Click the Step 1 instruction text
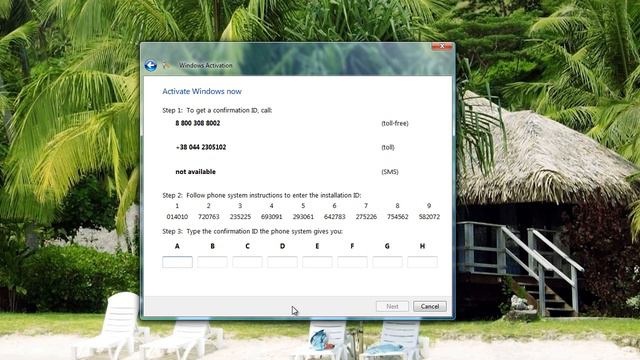This screenshot has height=360, width=640. pyautogui.click(x=217, y=110)
